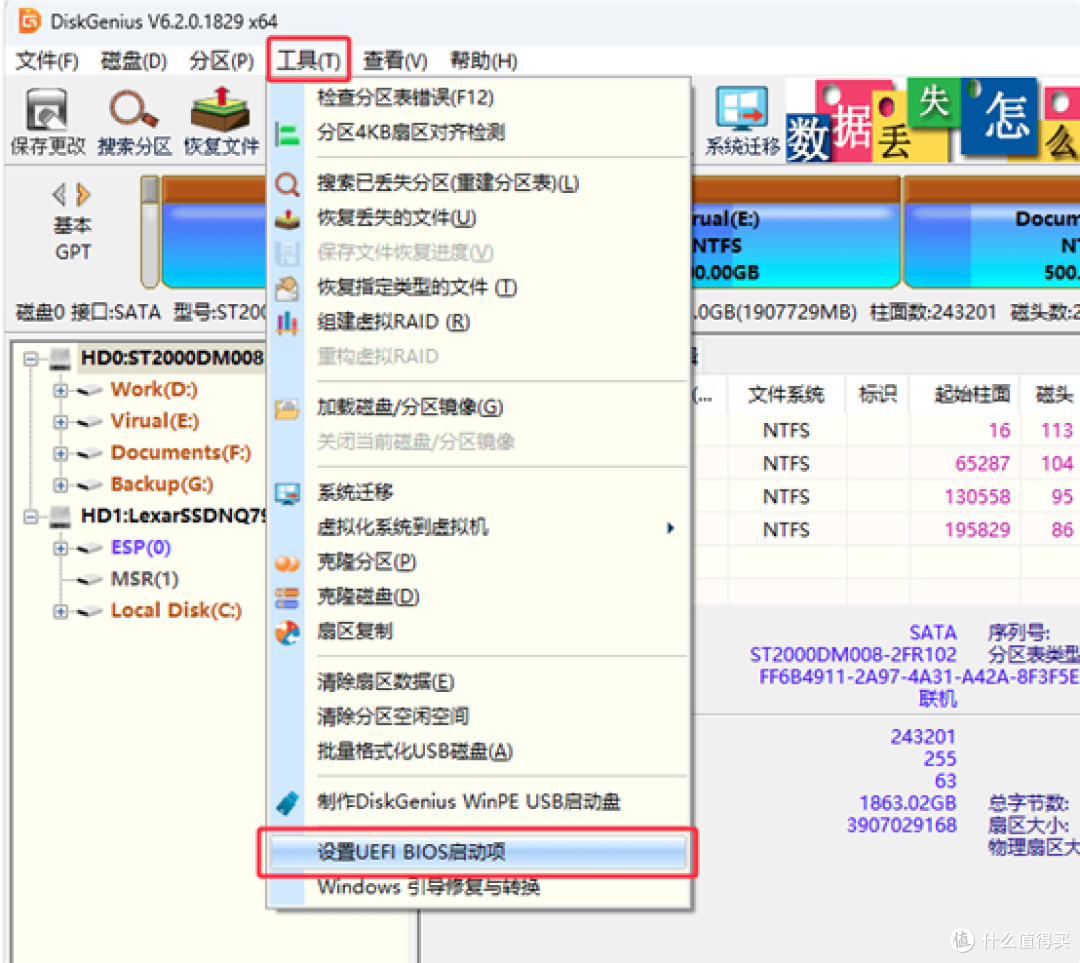
Task: Click the virtual RAID chart icon
Action: (287, 322)
